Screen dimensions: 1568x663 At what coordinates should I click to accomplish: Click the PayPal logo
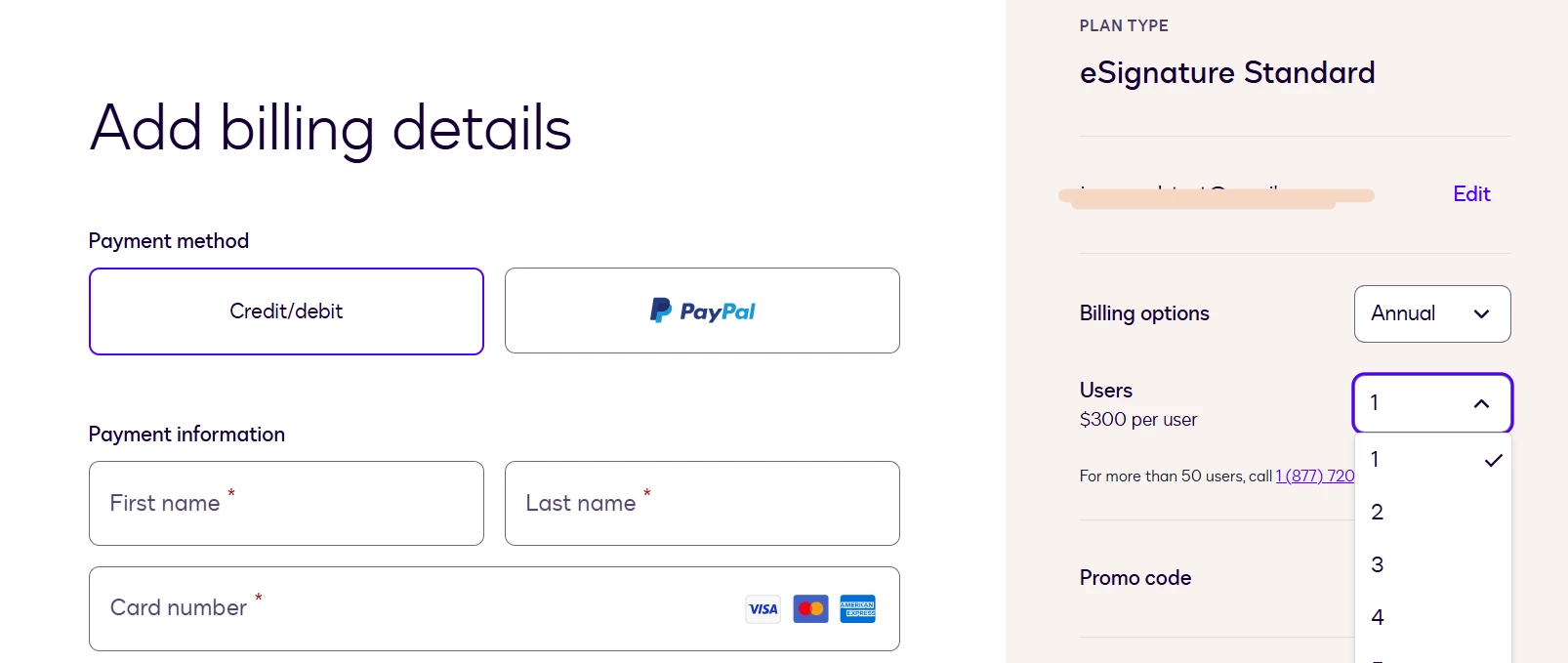pos(703,311)
